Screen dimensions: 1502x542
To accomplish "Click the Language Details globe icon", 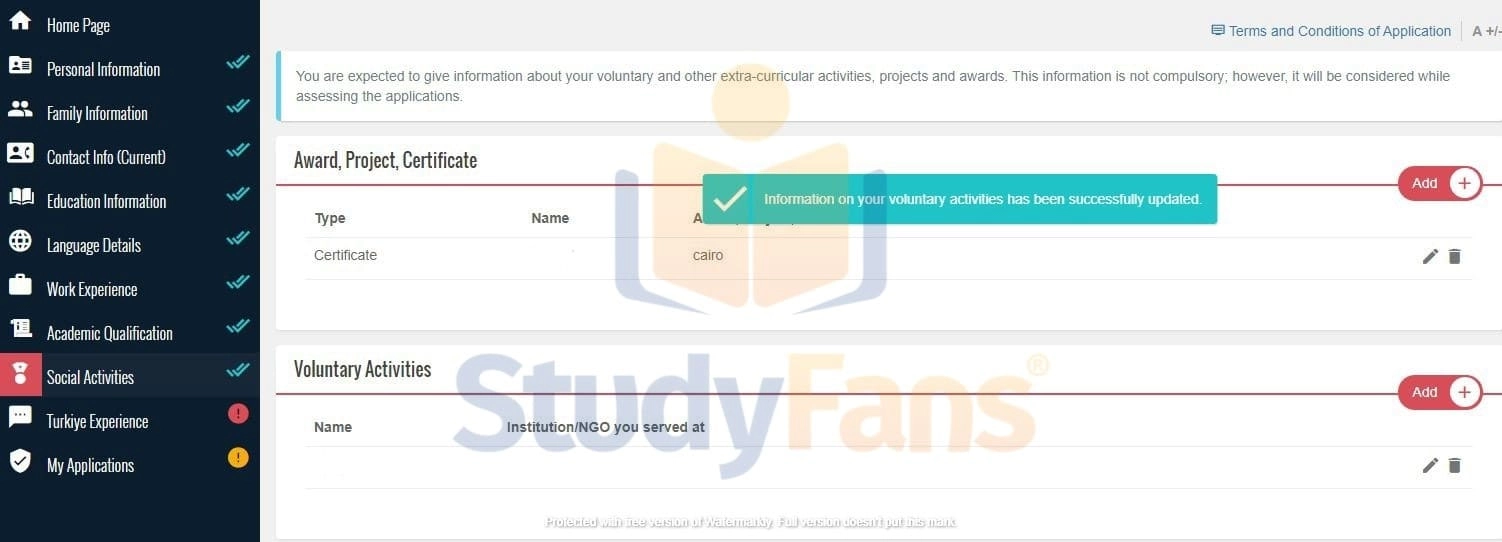I will (20, 241).
